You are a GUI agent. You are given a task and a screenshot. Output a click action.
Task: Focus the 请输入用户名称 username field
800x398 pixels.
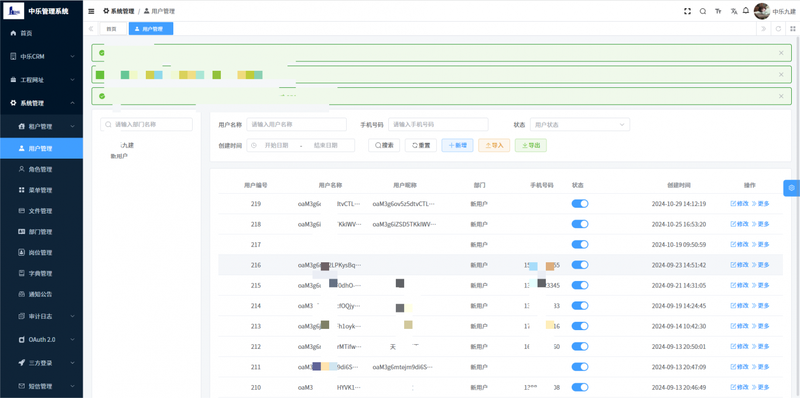click(296, 125)
